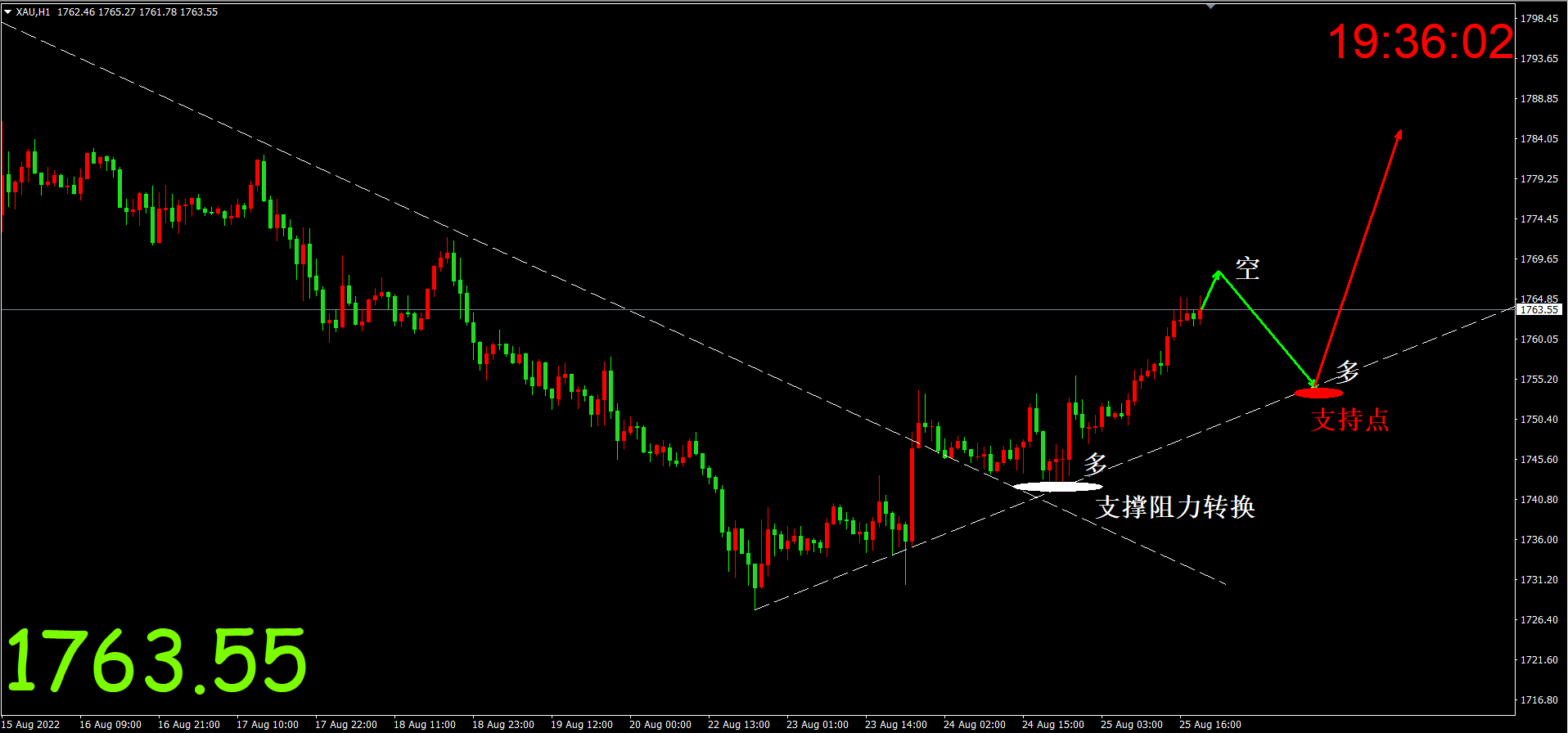Click the 1731.20 price axis label

tap(1539, 579)
